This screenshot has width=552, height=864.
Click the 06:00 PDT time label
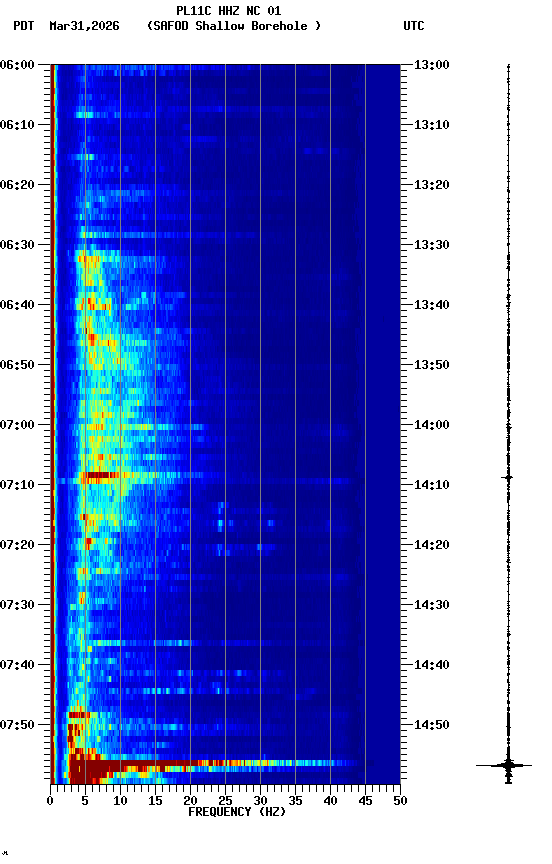[17, 65]
